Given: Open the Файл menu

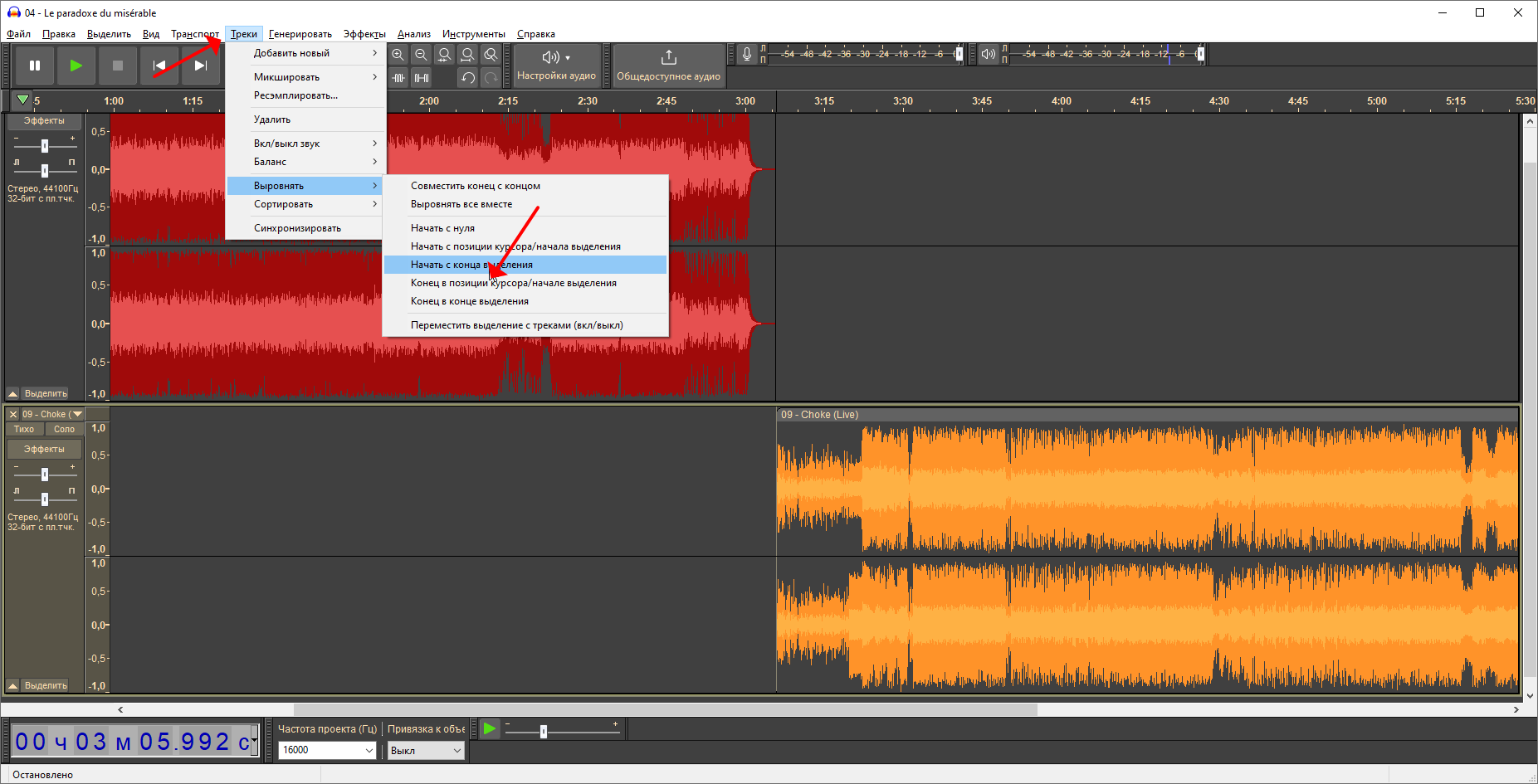Looking at the screenshot, I should 18,34.
